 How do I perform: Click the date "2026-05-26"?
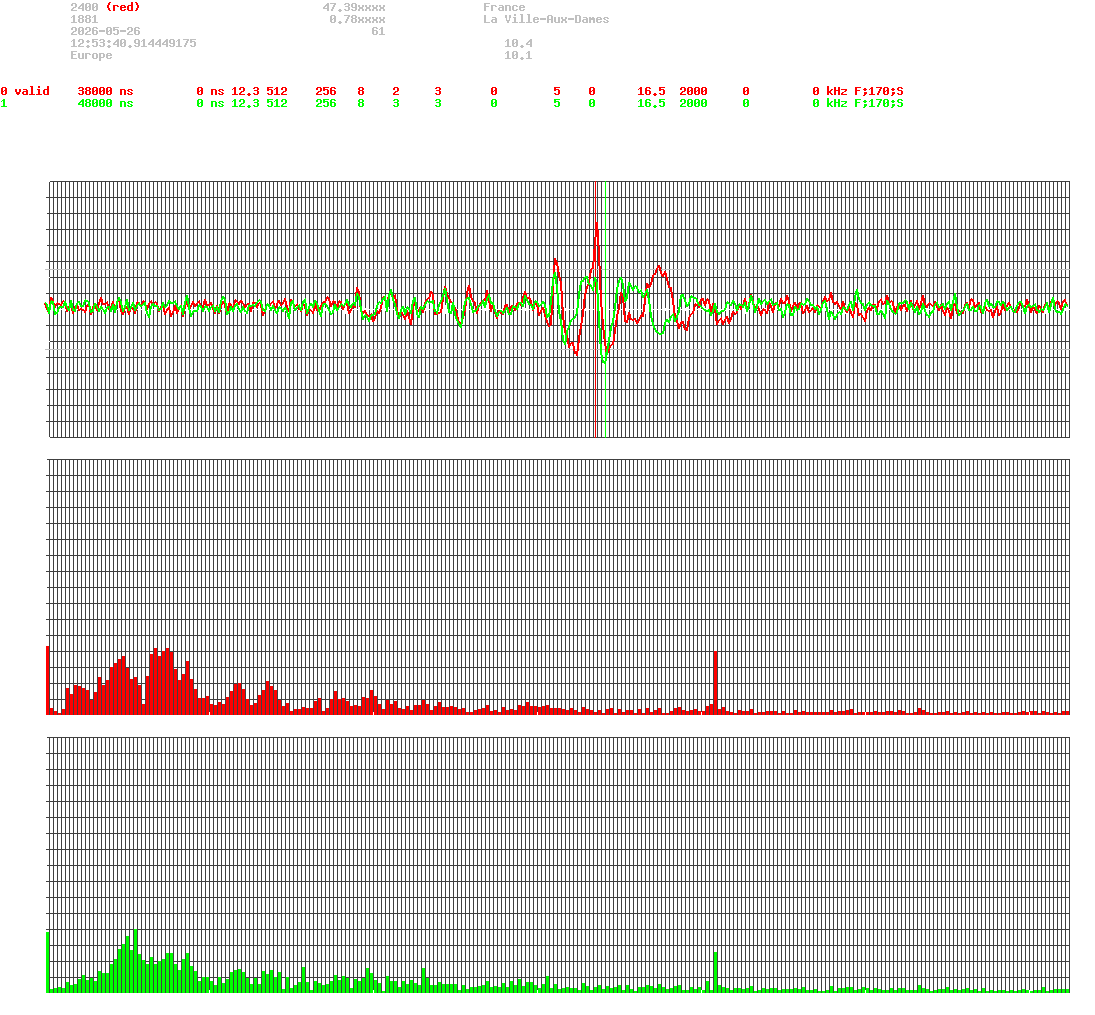click(105, 31)
